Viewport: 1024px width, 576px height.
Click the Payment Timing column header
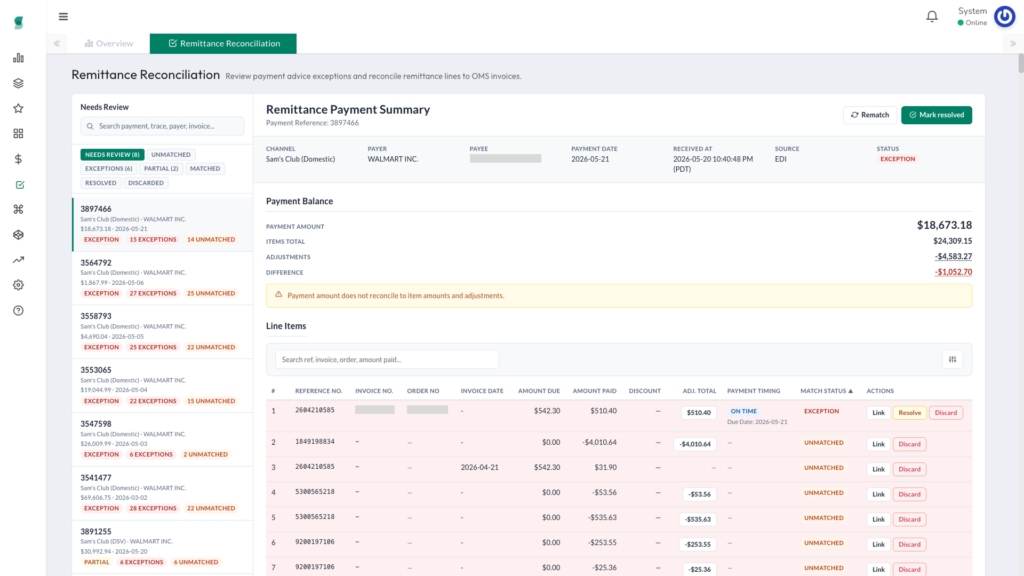click(754, 391)
